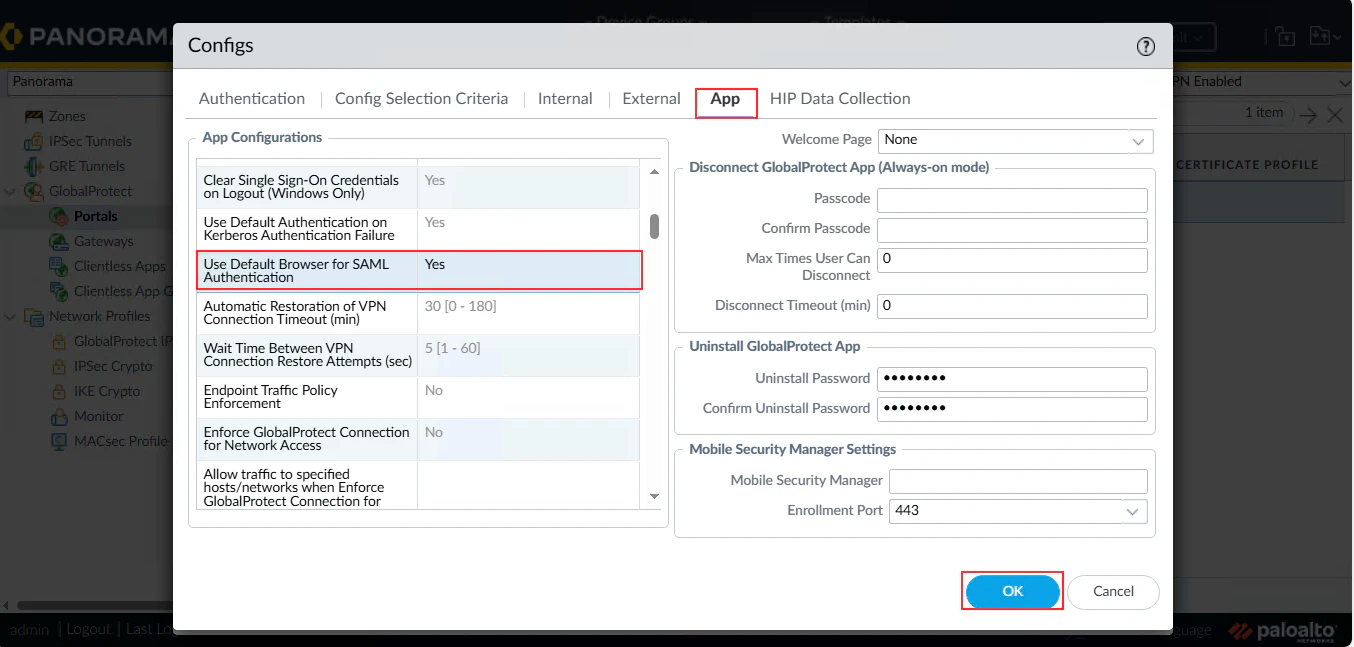This screenshot has height=647, width=1354.
Task: Click the Zones icon in sidebar
Action: tap(34, 116)
